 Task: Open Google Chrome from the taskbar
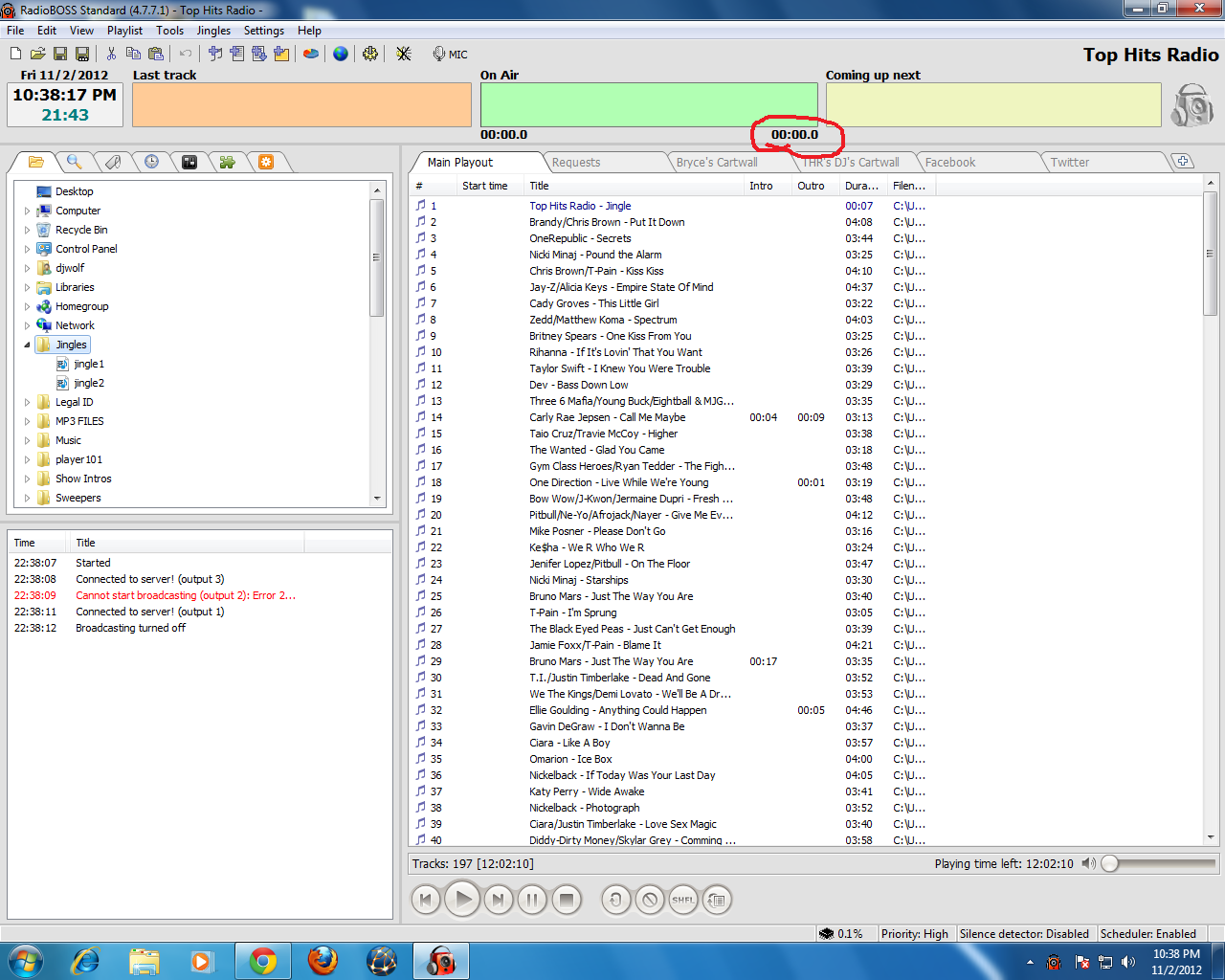click(x=263, y=961)
